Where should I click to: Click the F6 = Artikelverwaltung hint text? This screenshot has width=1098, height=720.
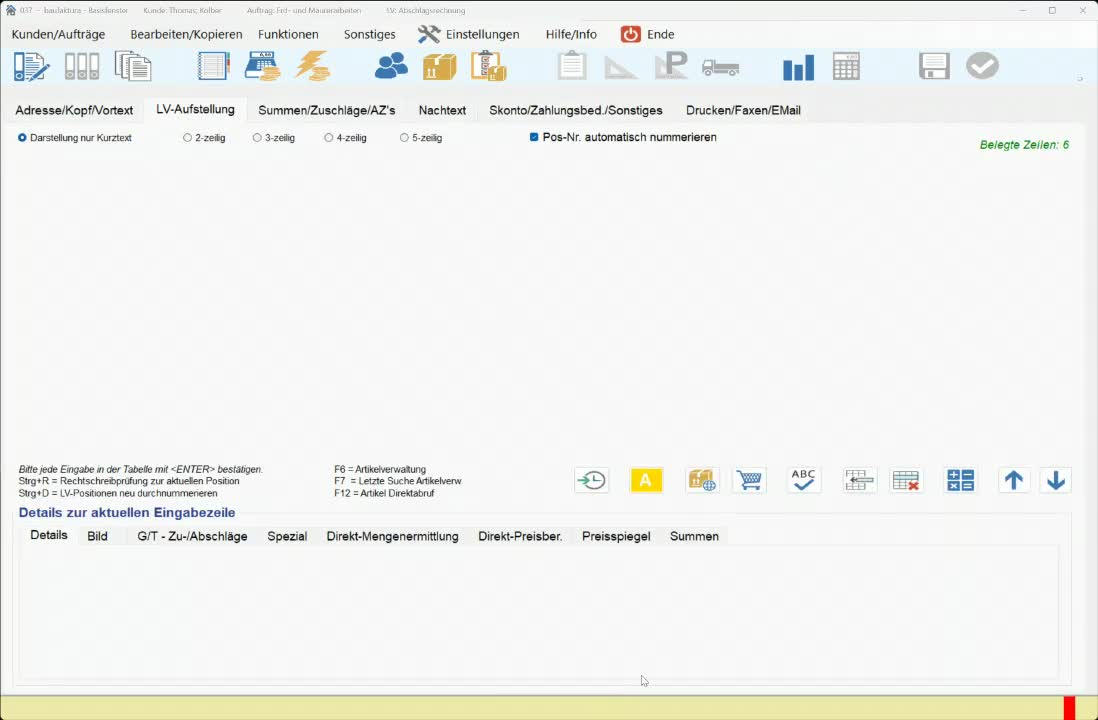click(380, 469)
